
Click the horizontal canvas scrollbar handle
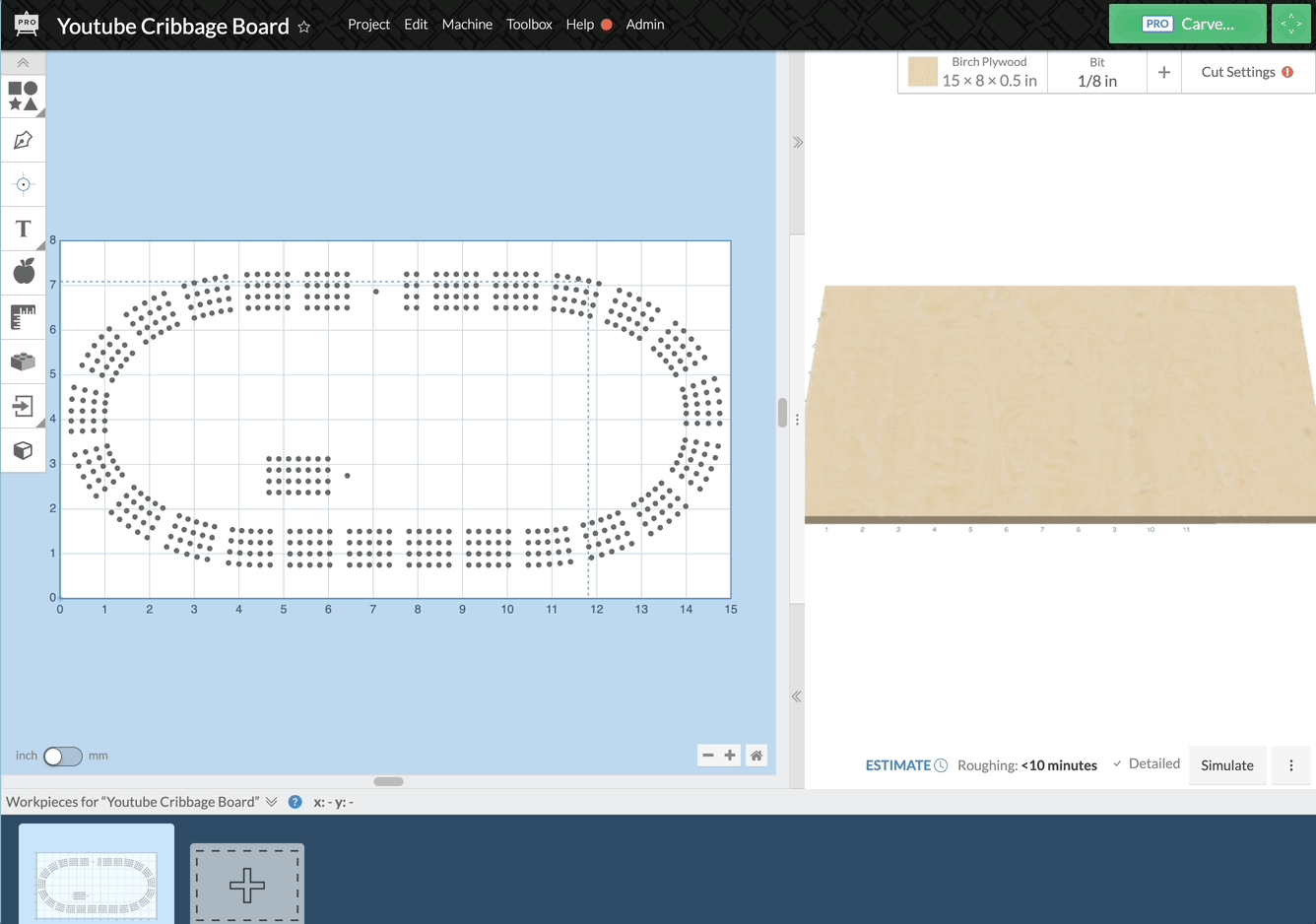tap(388, 781)
